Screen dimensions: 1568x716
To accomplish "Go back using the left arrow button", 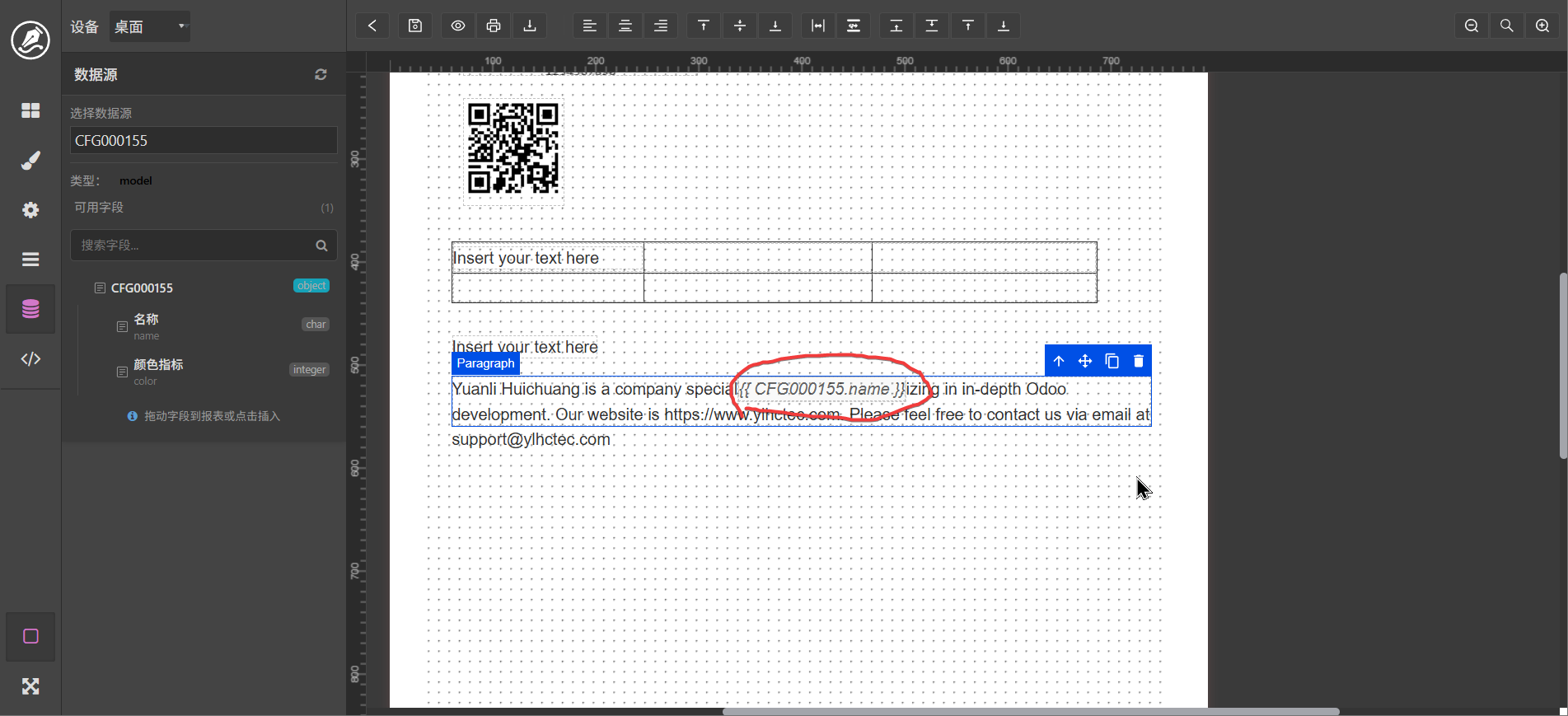I will point(372,26).
